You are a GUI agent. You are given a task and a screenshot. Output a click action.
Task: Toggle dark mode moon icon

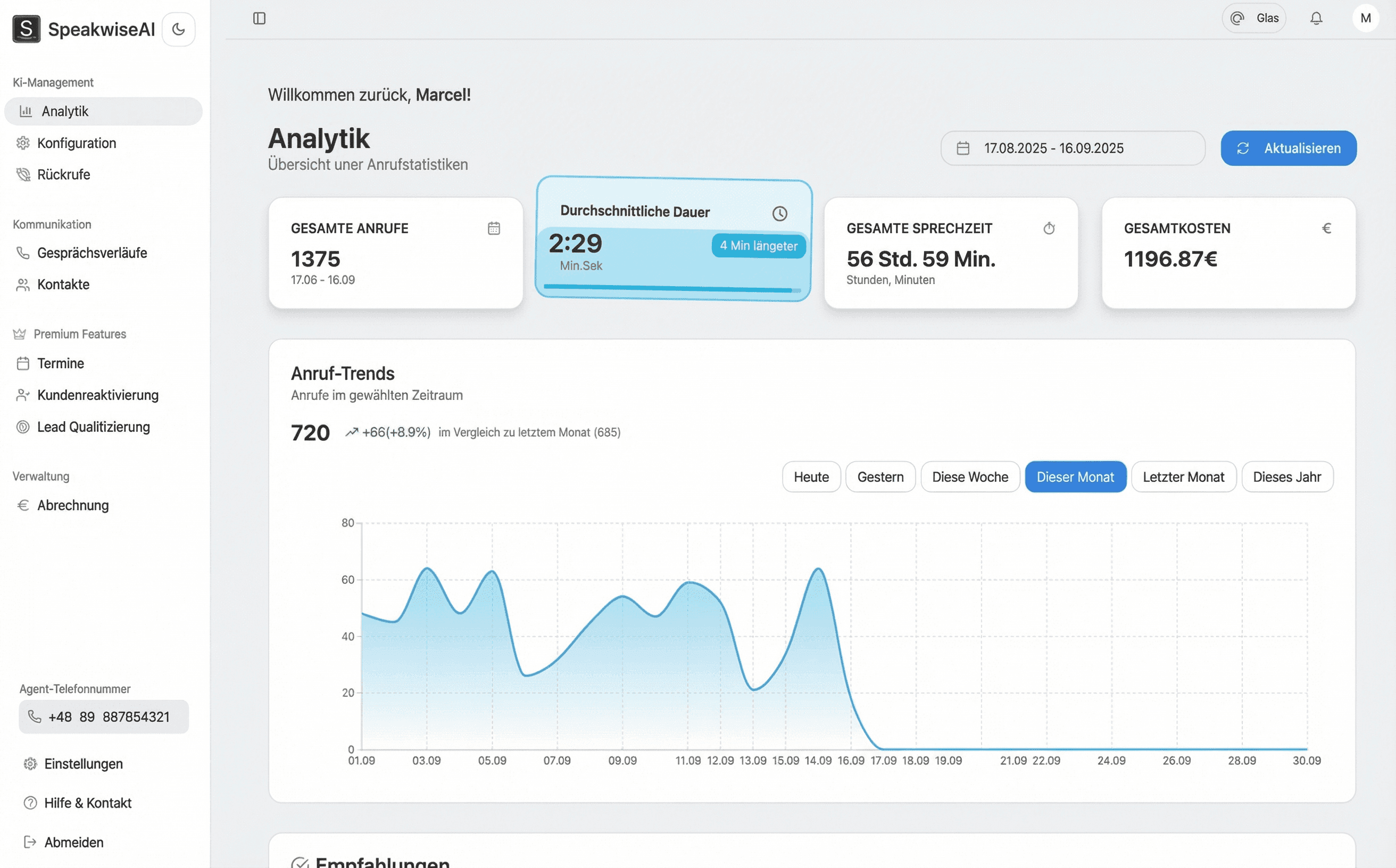point(179,29)
